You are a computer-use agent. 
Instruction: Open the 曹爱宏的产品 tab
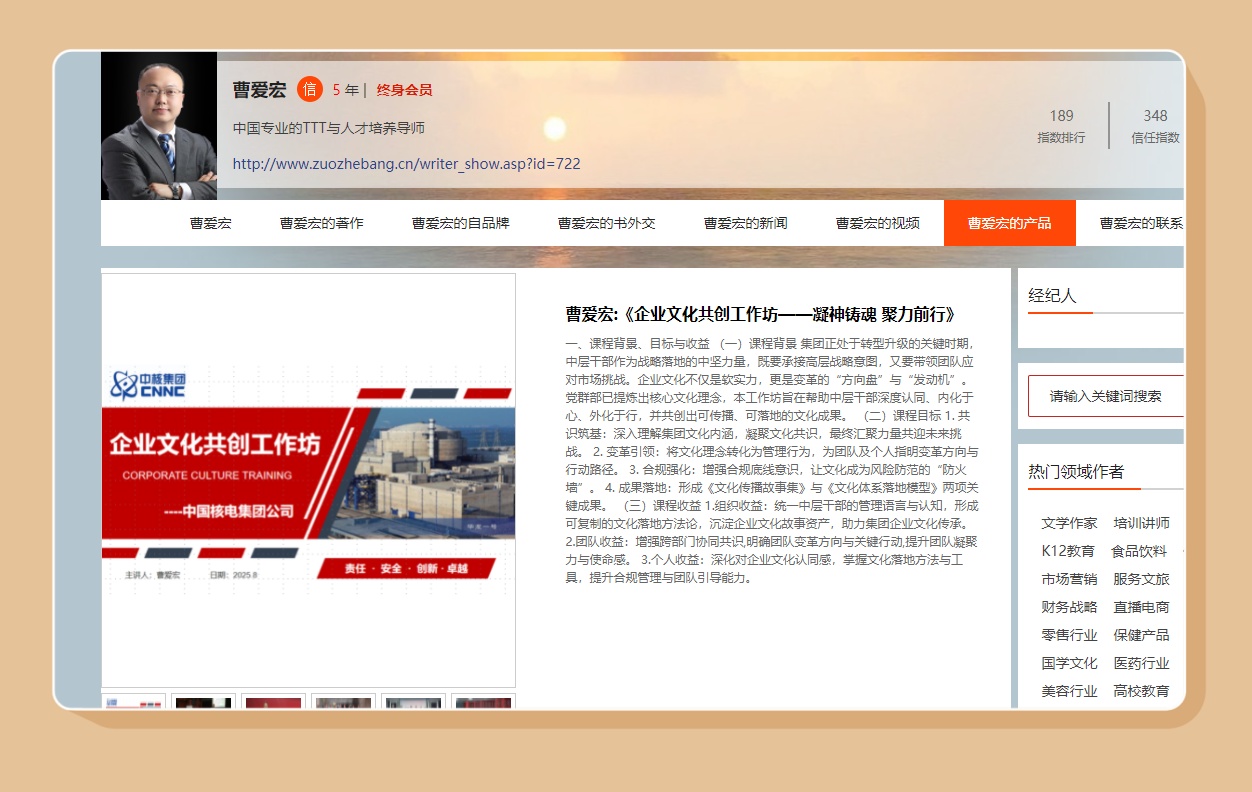(x=1009, y=223)
